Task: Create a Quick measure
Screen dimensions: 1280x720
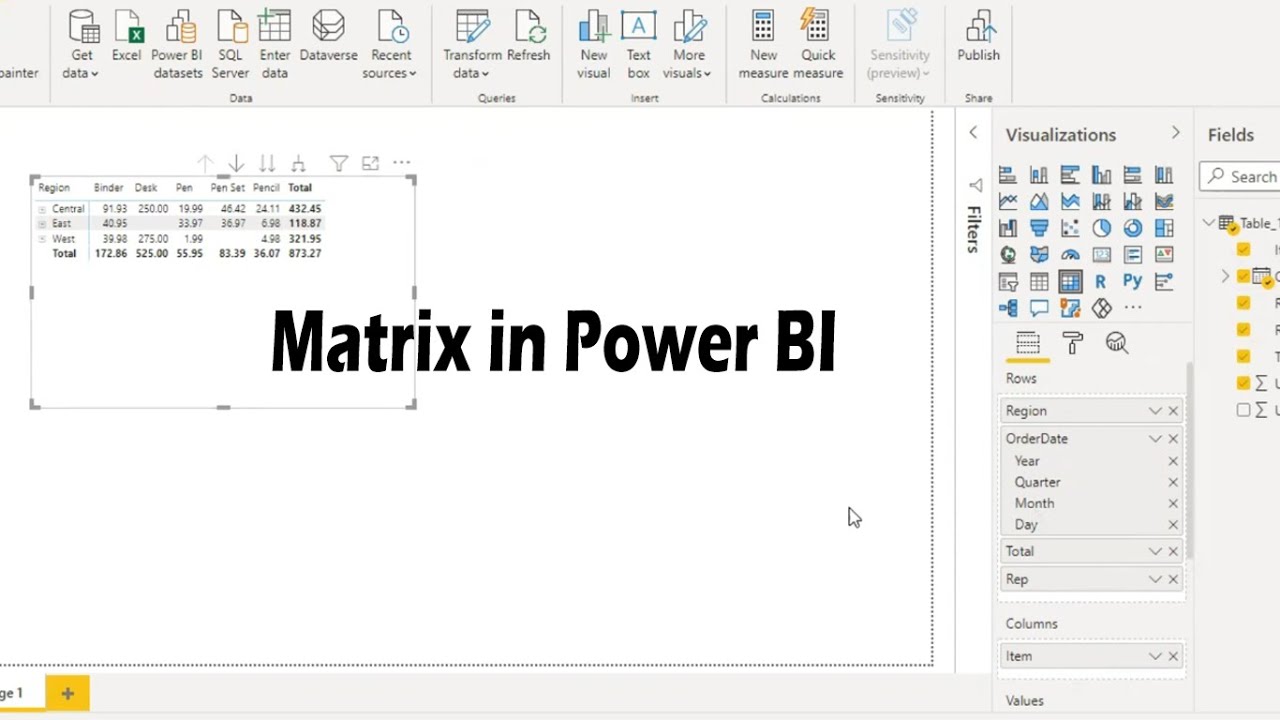Action: 817,45
